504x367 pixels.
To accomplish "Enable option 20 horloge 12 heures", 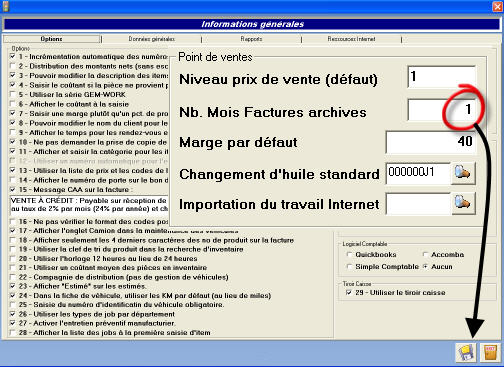I will click(13, 259).
